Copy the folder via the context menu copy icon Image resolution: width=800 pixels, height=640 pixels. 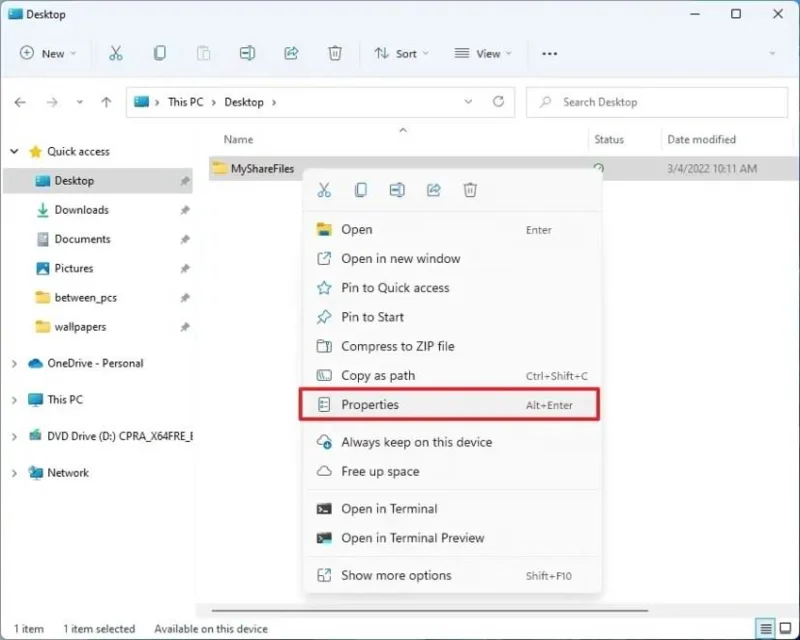(x=361, y=190)
